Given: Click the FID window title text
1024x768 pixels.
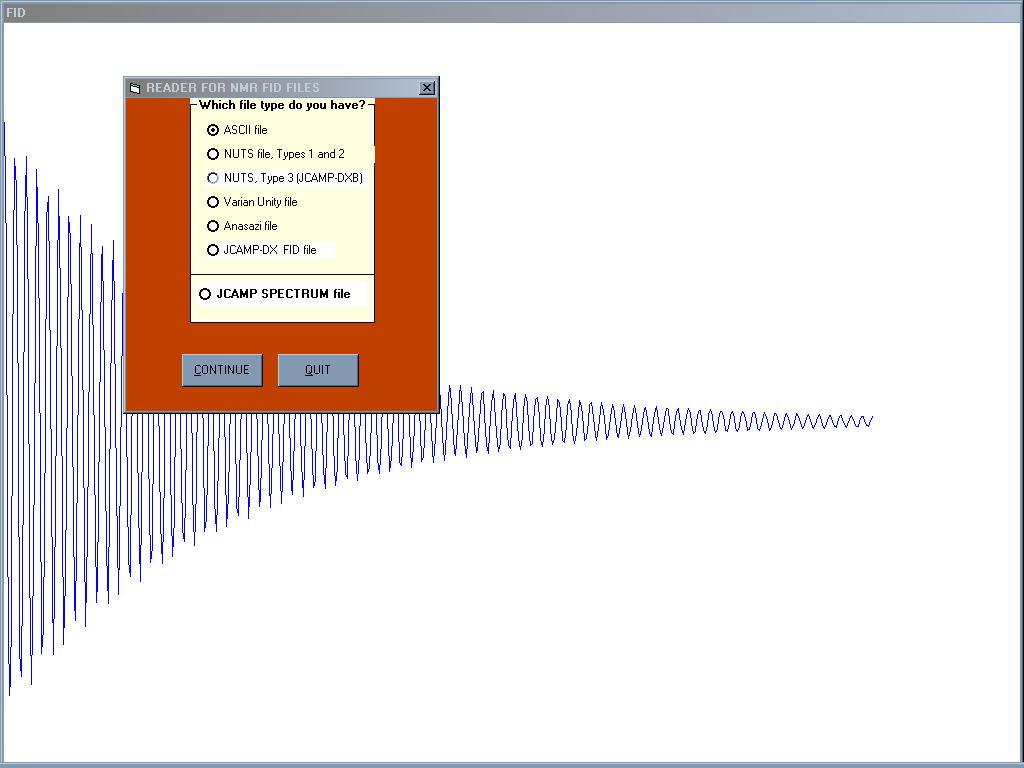Looking at the screenshot, I should click(x=16, y=12).
